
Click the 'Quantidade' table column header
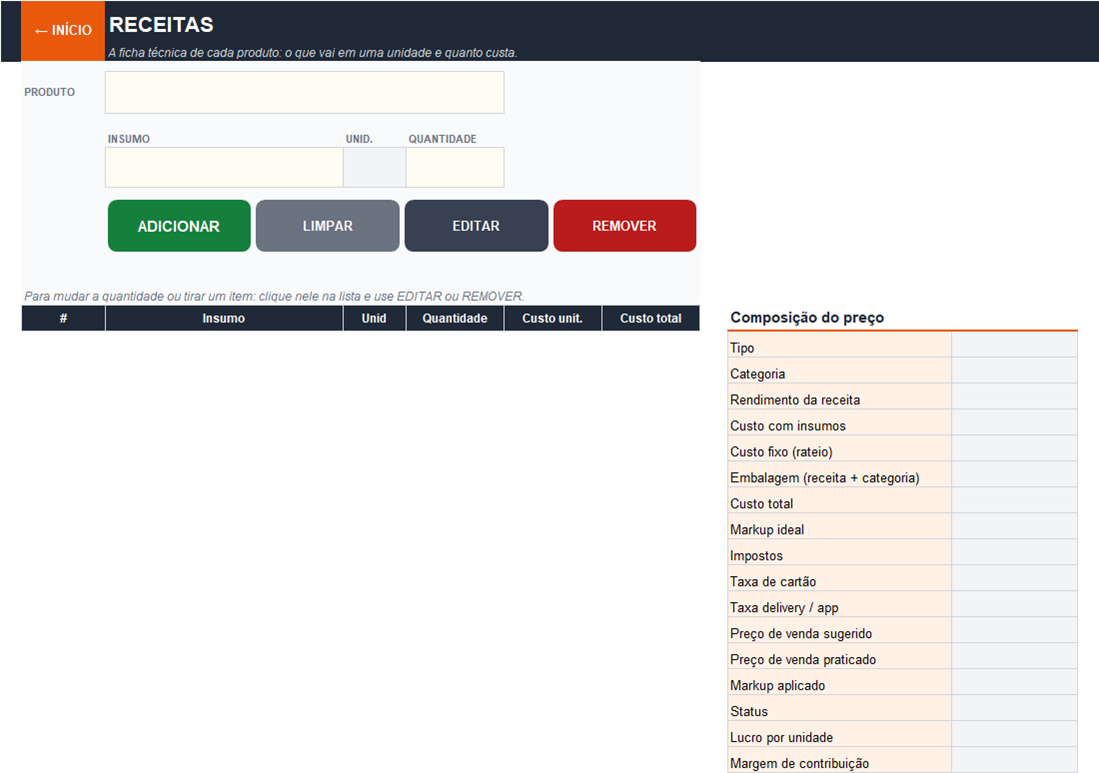455,318
